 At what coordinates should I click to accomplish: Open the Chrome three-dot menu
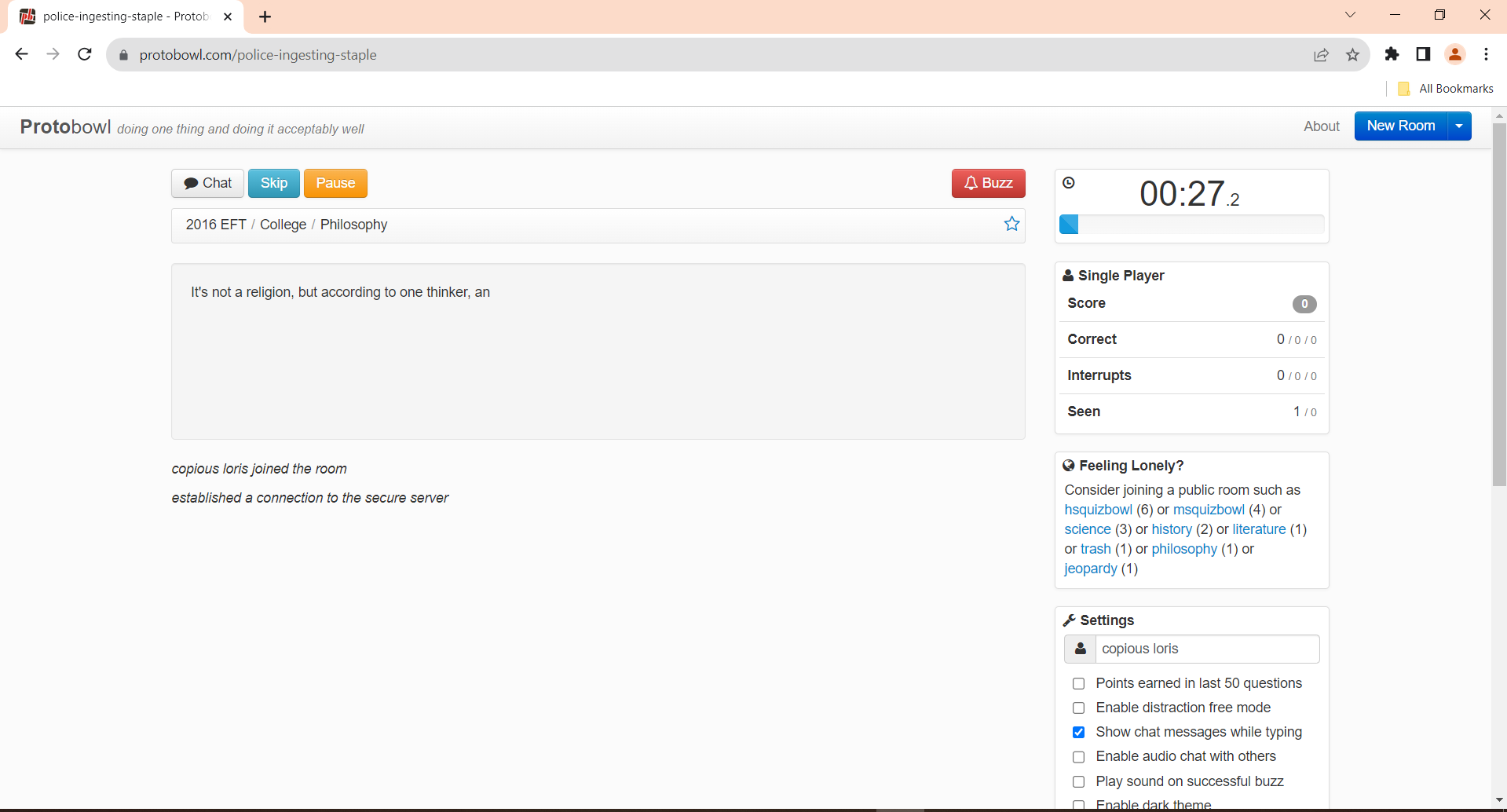point(1486,54)
